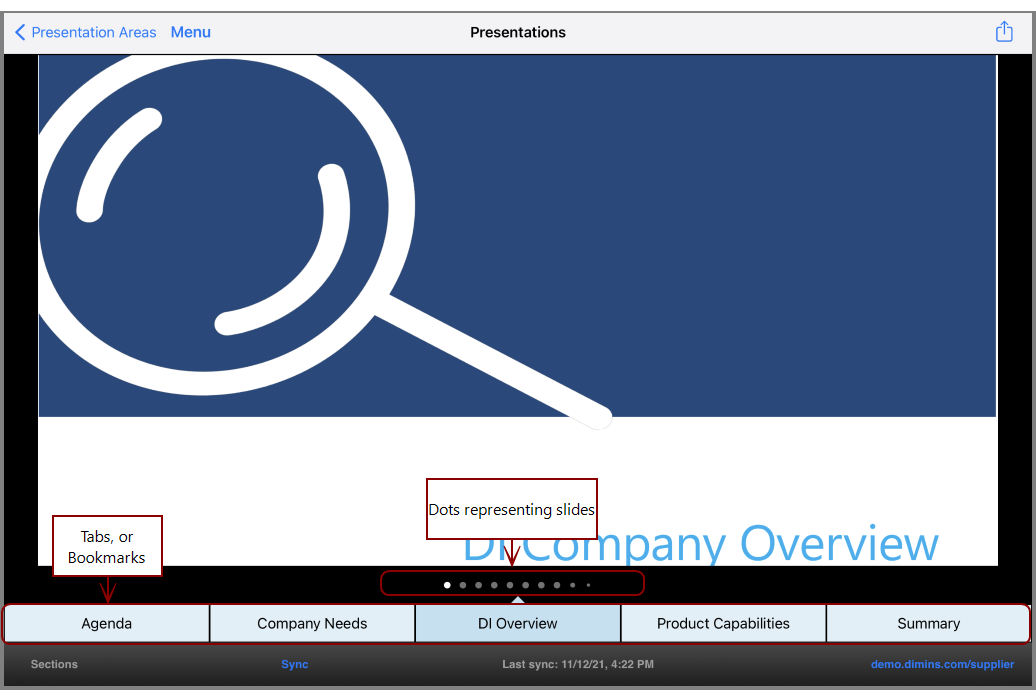Open the share sheet

1004,31
